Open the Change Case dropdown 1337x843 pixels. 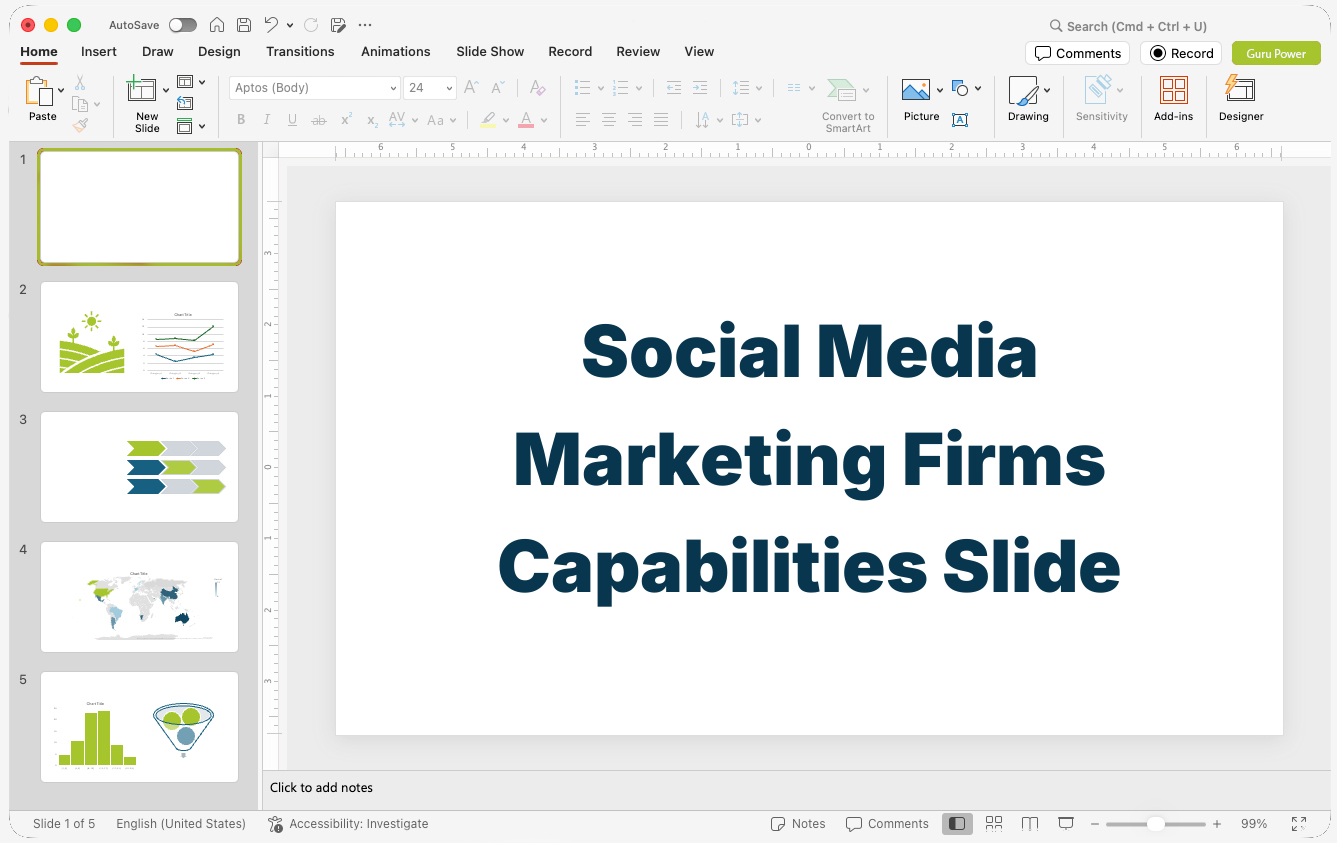tap(441, 120)
